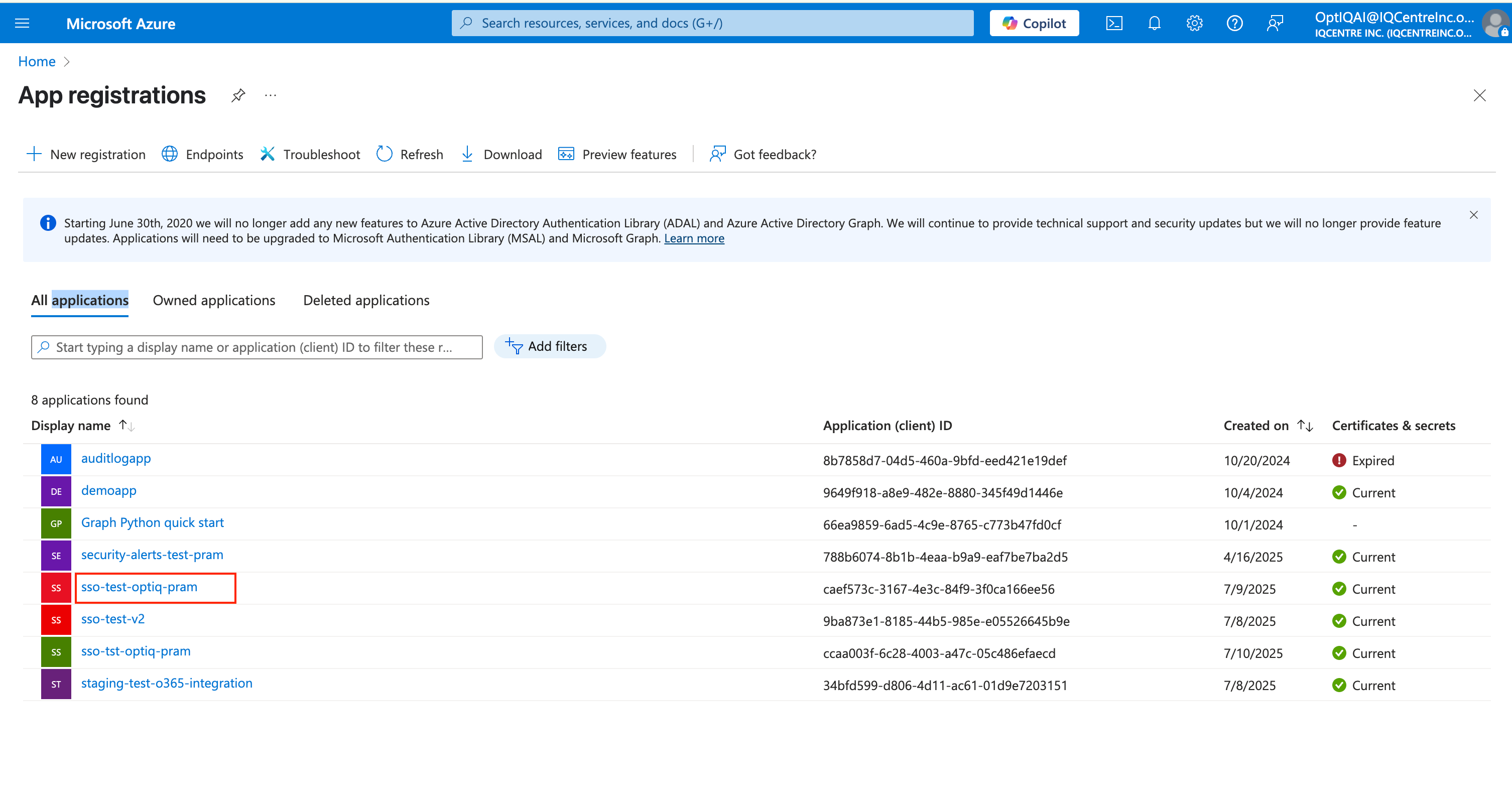Switch to Deleted applications tab
This screenshot has height=802, width=1512.
click(x=366, y=301)
